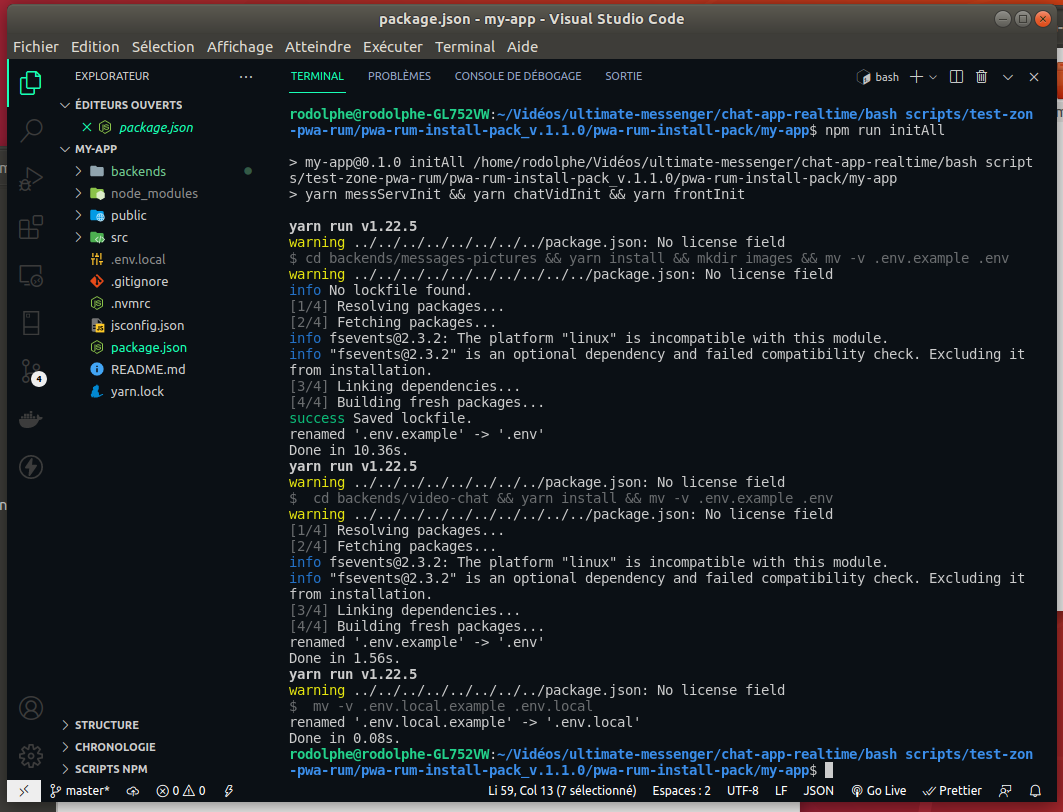
Task: Open Thunder Client lightning bolt icon
Action: point(31,467)
